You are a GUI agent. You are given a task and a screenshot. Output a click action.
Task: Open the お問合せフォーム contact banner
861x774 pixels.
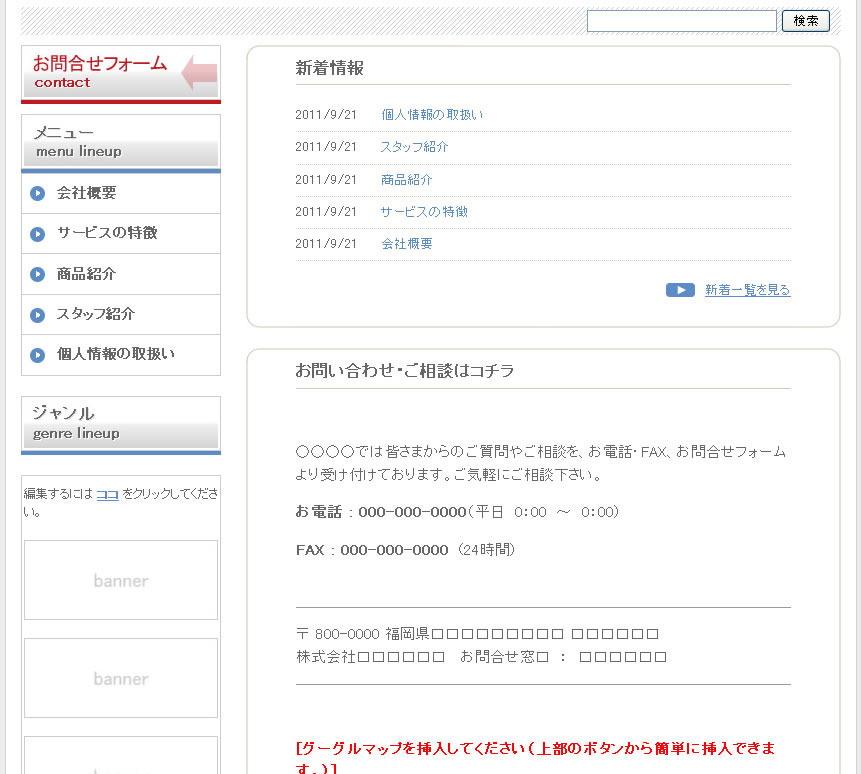[100, 73]
